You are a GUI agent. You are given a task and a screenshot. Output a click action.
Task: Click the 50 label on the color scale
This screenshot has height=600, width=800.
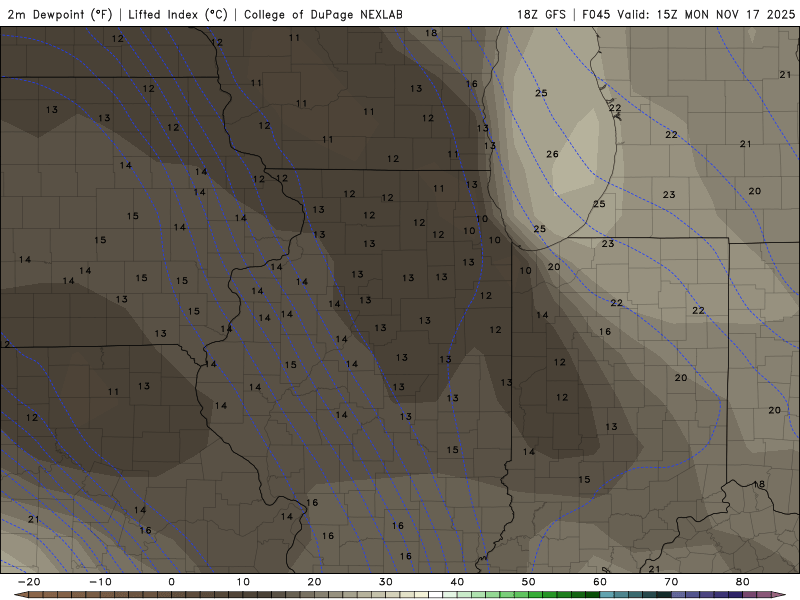point(529,582)
